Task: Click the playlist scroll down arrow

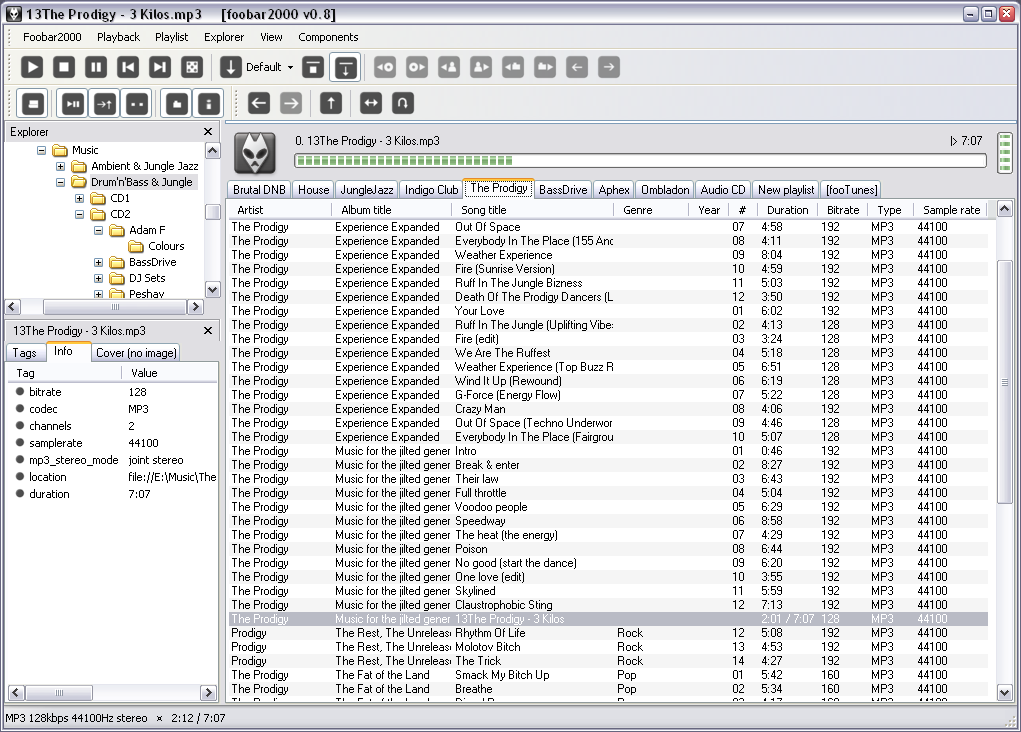Action: pyautogui.click(x=1005, y=692)
